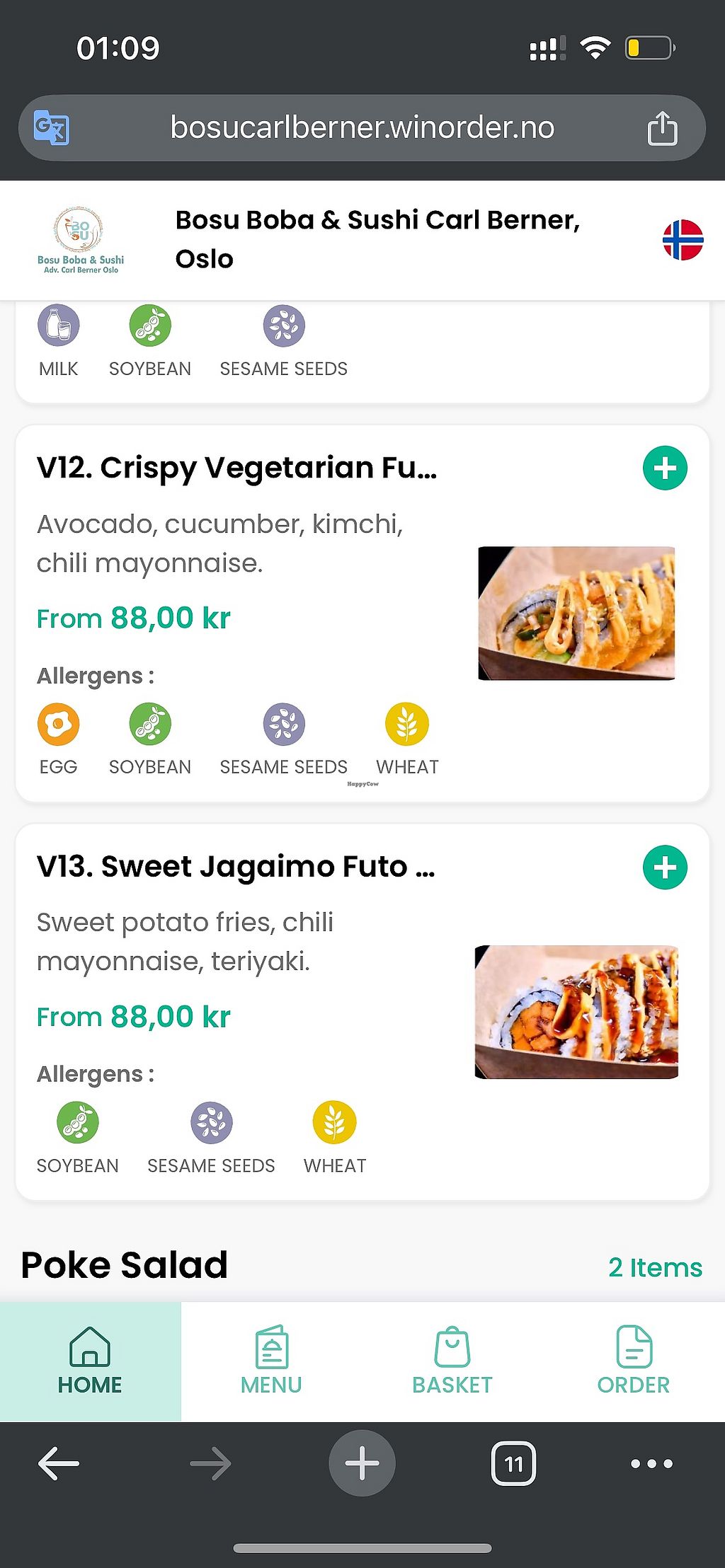View the Crispy Vegetarian roll photo

click(576, 613)
